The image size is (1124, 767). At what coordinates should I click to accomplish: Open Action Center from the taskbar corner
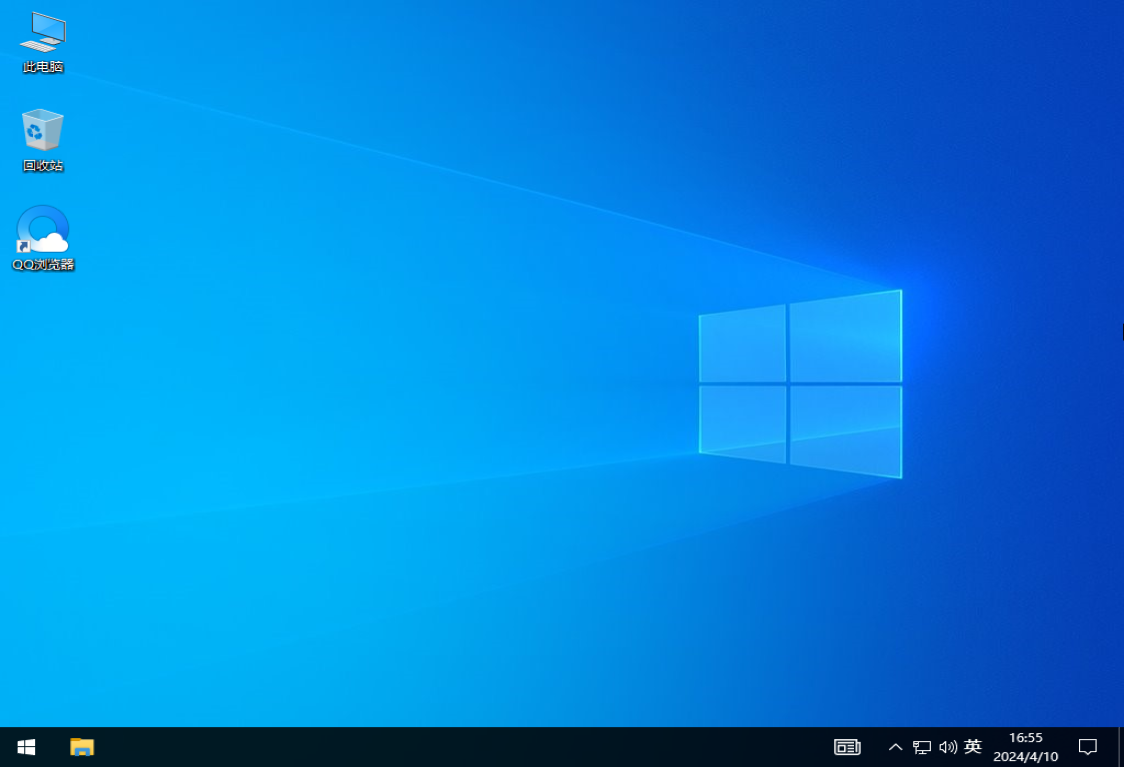click(x=1088, y=747)
